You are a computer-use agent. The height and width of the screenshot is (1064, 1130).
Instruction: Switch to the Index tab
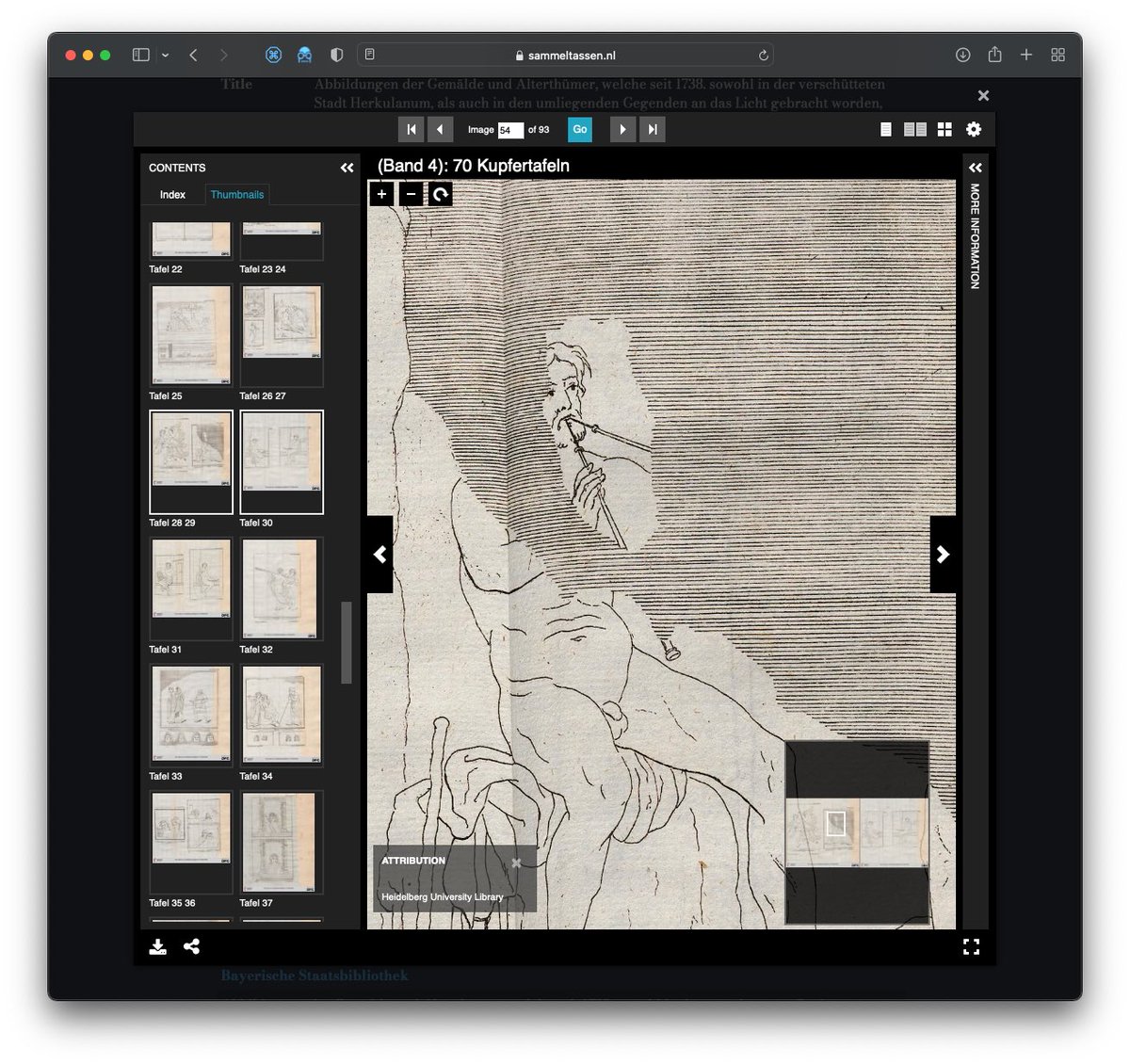point(172,194)
